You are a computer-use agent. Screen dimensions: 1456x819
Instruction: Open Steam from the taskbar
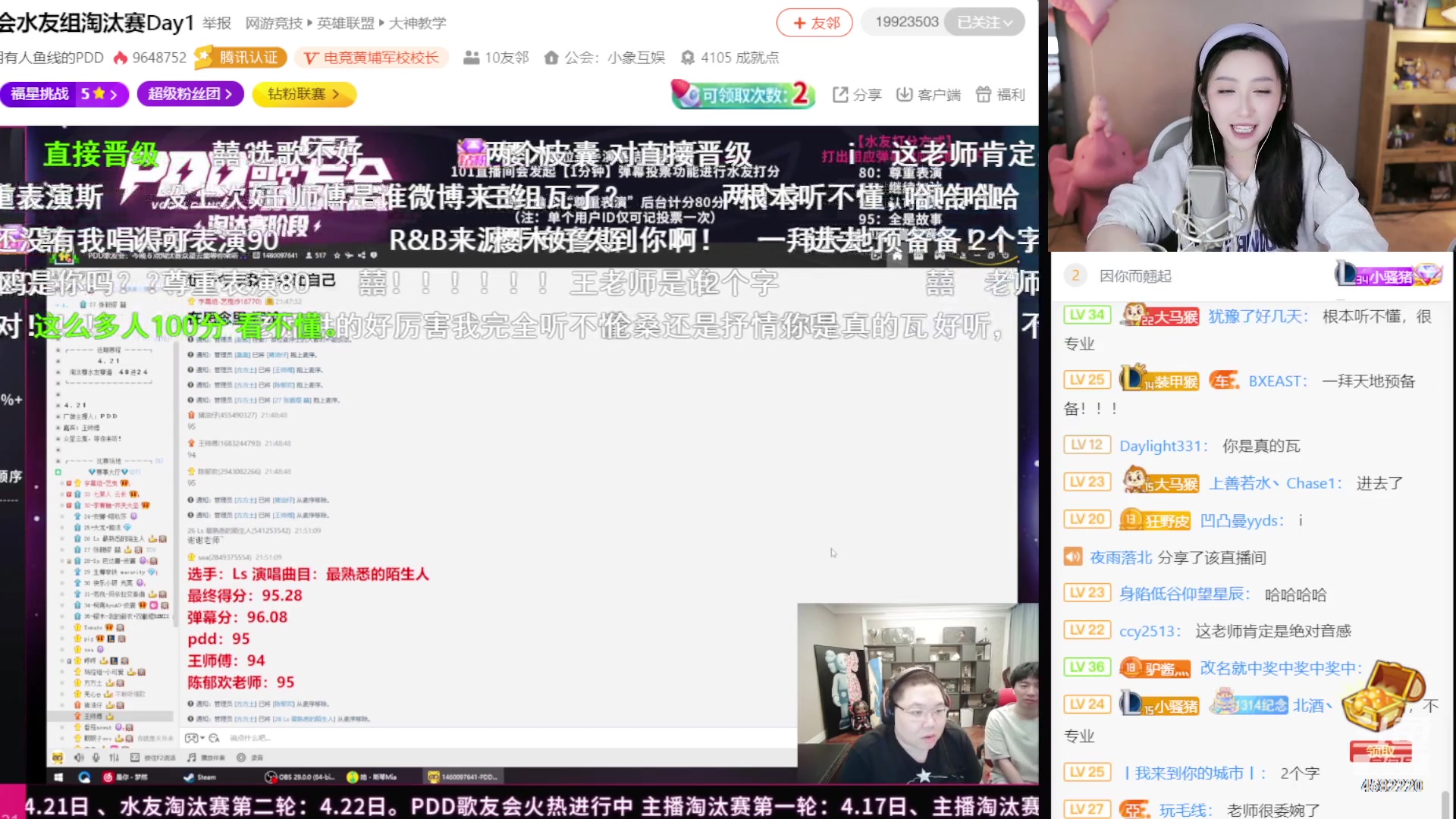tap(200, 777)
